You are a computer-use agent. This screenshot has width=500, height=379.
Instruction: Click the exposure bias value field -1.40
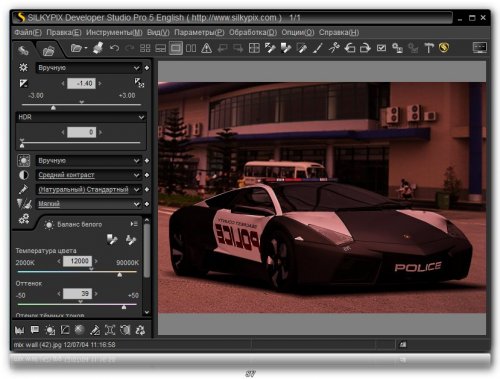81,83
